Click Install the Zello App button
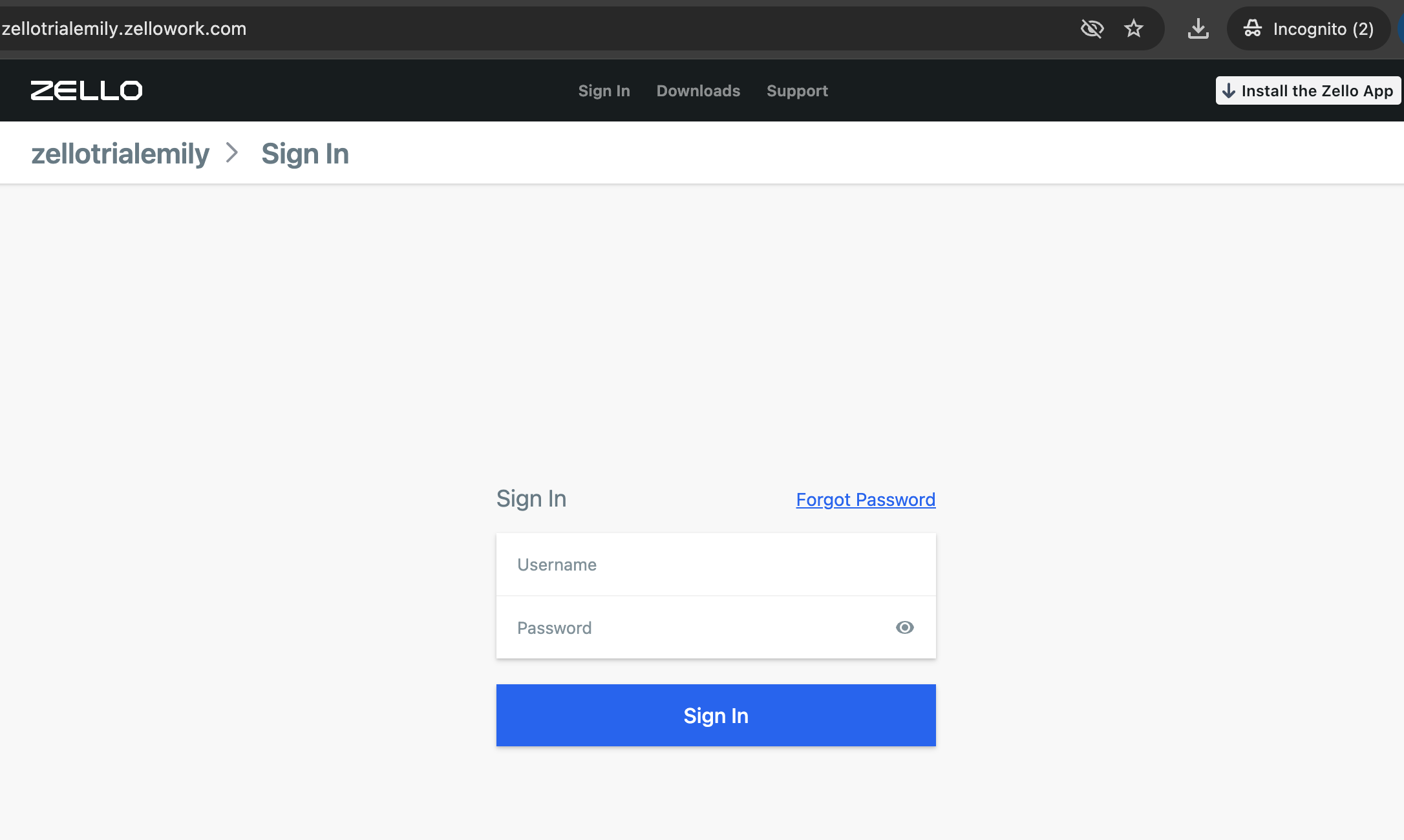This screenshot has height=840, width=1404. [x=1308, y=90]
